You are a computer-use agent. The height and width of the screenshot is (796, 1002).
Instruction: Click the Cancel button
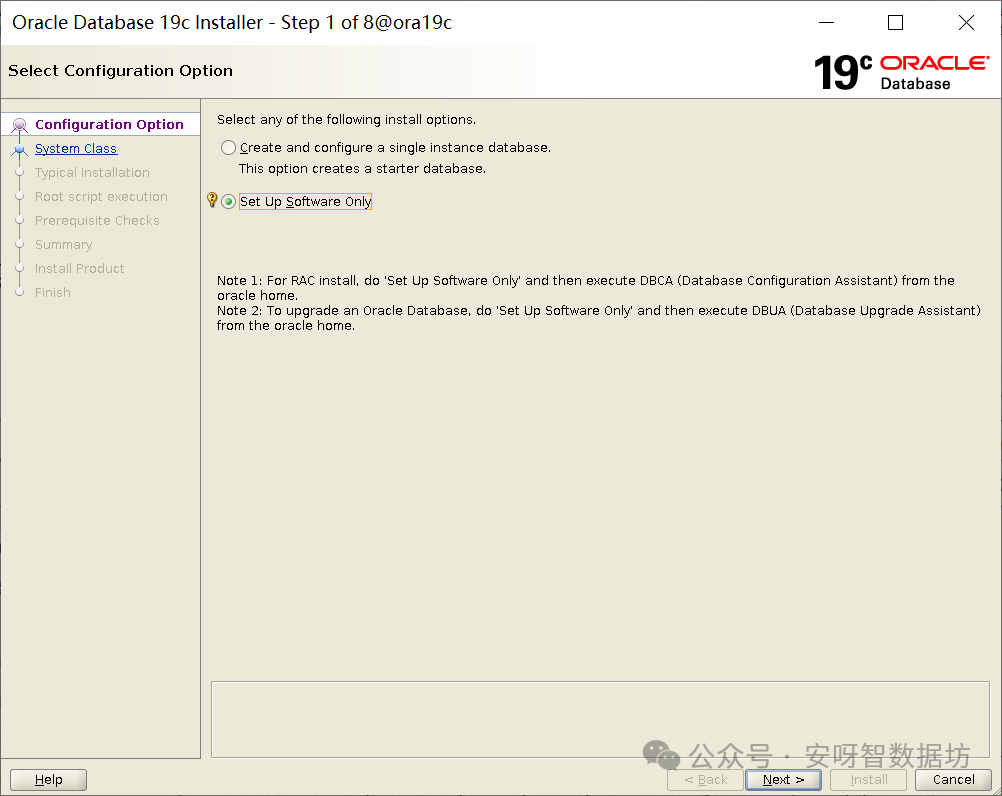click(x=953, y=779)
